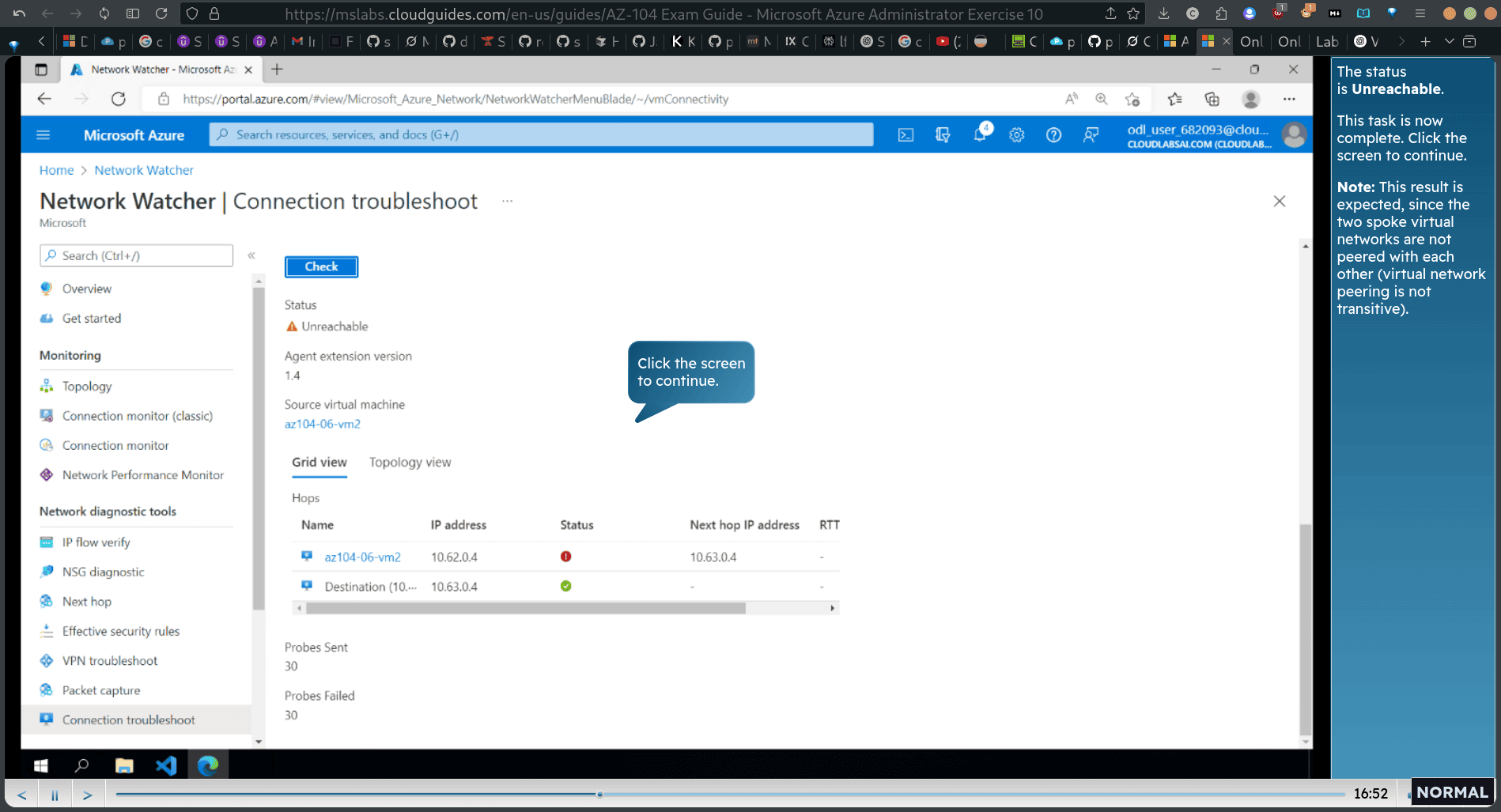This screenshot has height=812, width=1501.
Task: Open Azure notifications bell
Action: tap(980, 134)
